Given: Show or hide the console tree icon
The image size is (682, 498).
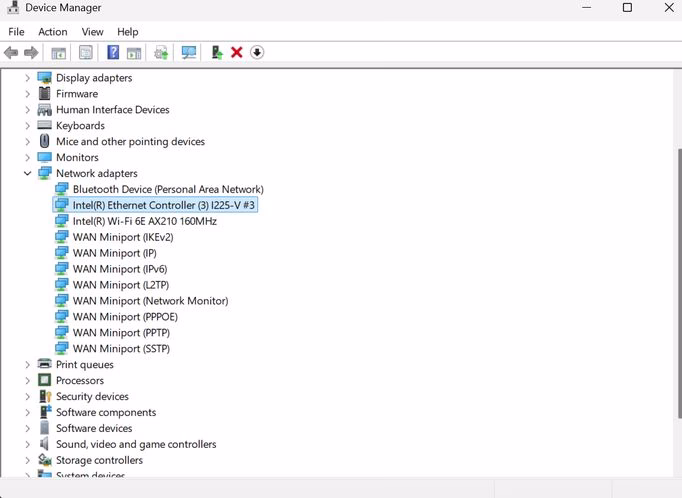Looking at the screenshot, I should [x=59, y=53].
